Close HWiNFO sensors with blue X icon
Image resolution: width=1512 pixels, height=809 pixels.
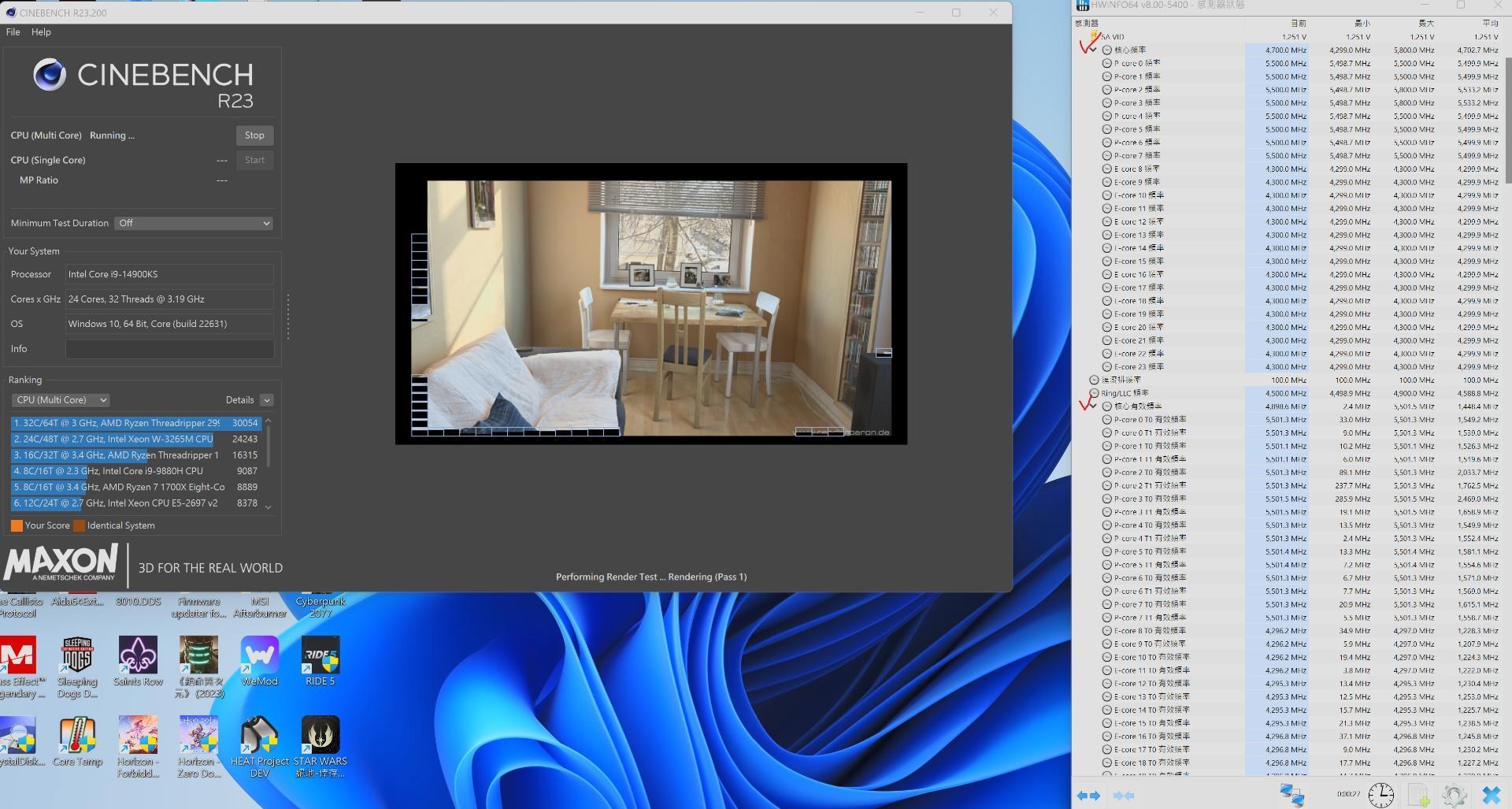click(1491, 796)
